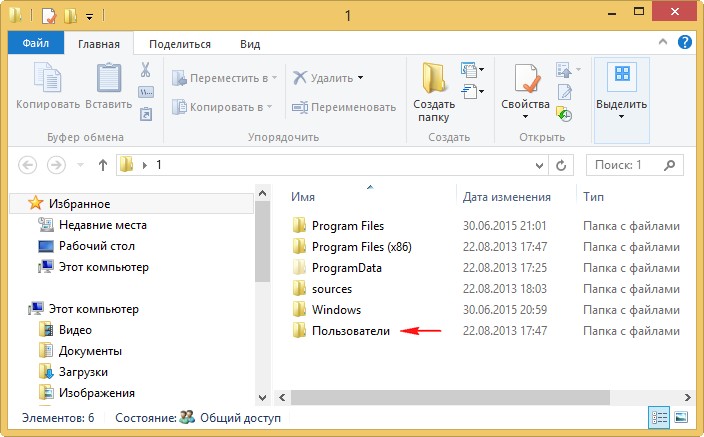Open the Файл (File) menu
The width and height of the screenshot is (704, 437).
36,44
